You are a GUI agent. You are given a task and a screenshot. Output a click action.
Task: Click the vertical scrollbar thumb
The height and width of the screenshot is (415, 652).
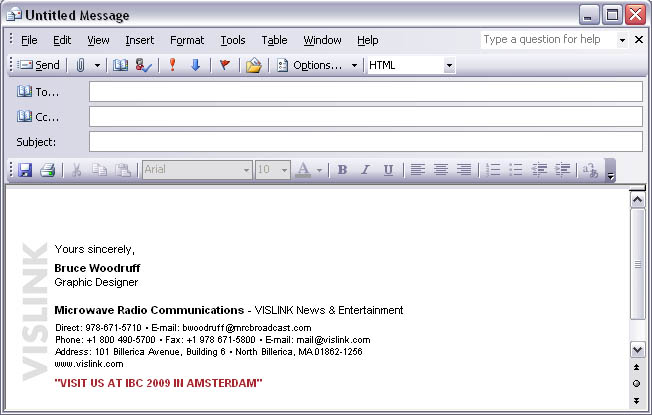tap(637, 264)
